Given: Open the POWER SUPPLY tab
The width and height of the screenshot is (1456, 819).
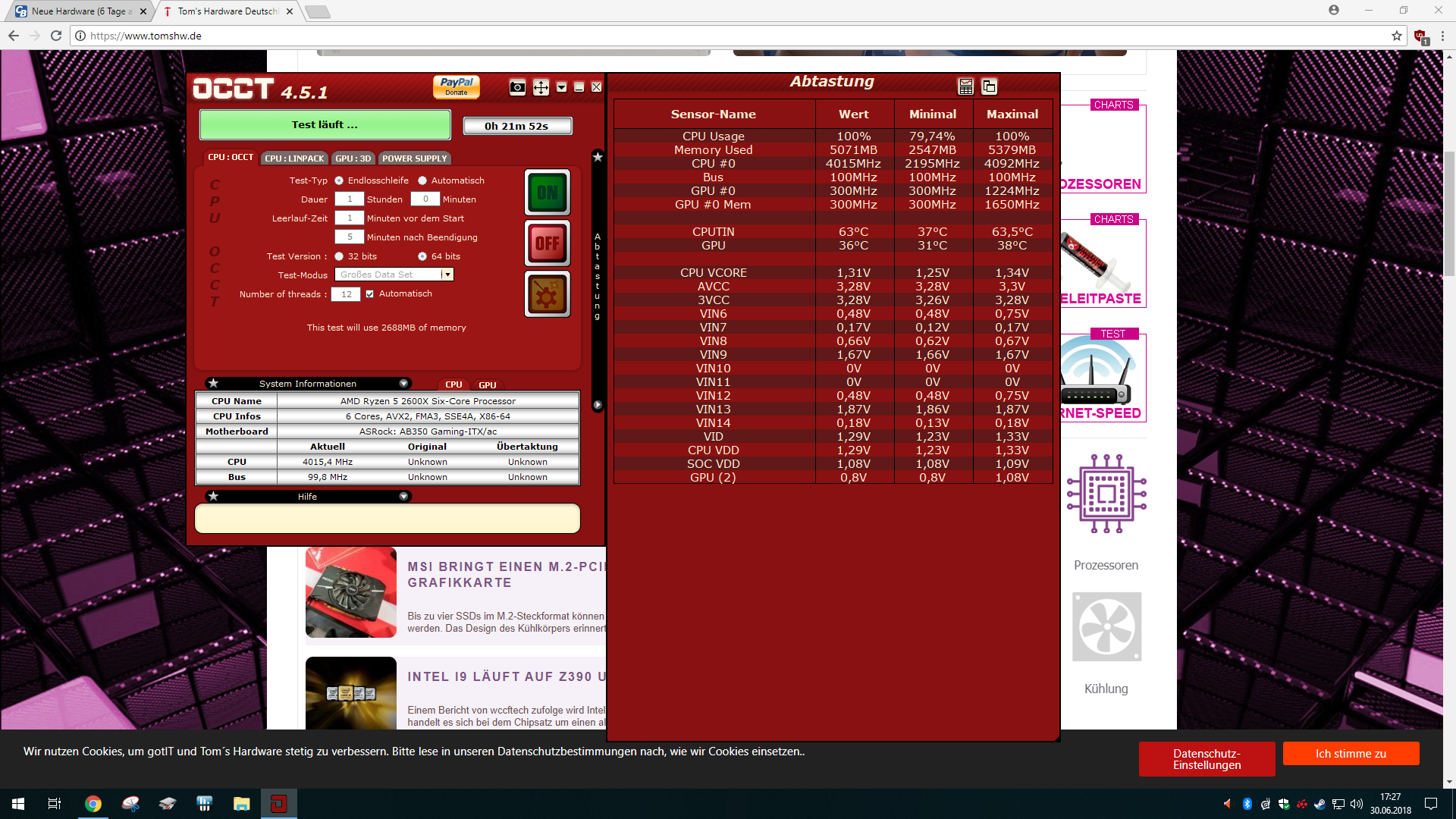Looking at the screenshot, I should pyautogui.click(x=414, y=158).
